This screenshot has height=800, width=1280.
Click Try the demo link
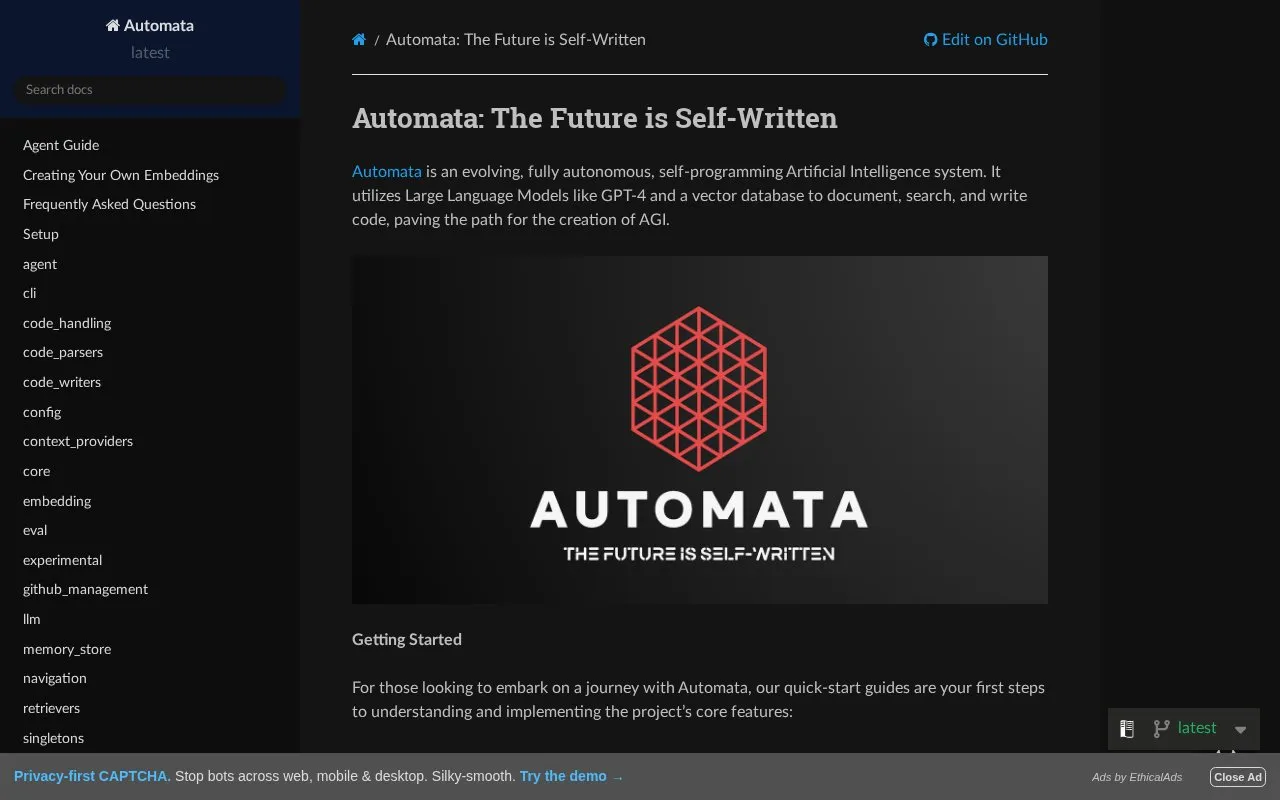[x=571, y=776]
